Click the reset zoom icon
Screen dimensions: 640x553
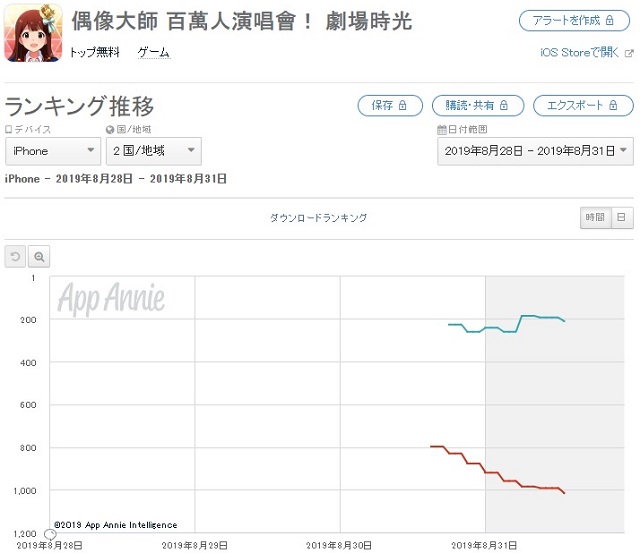tap(16, 256)
